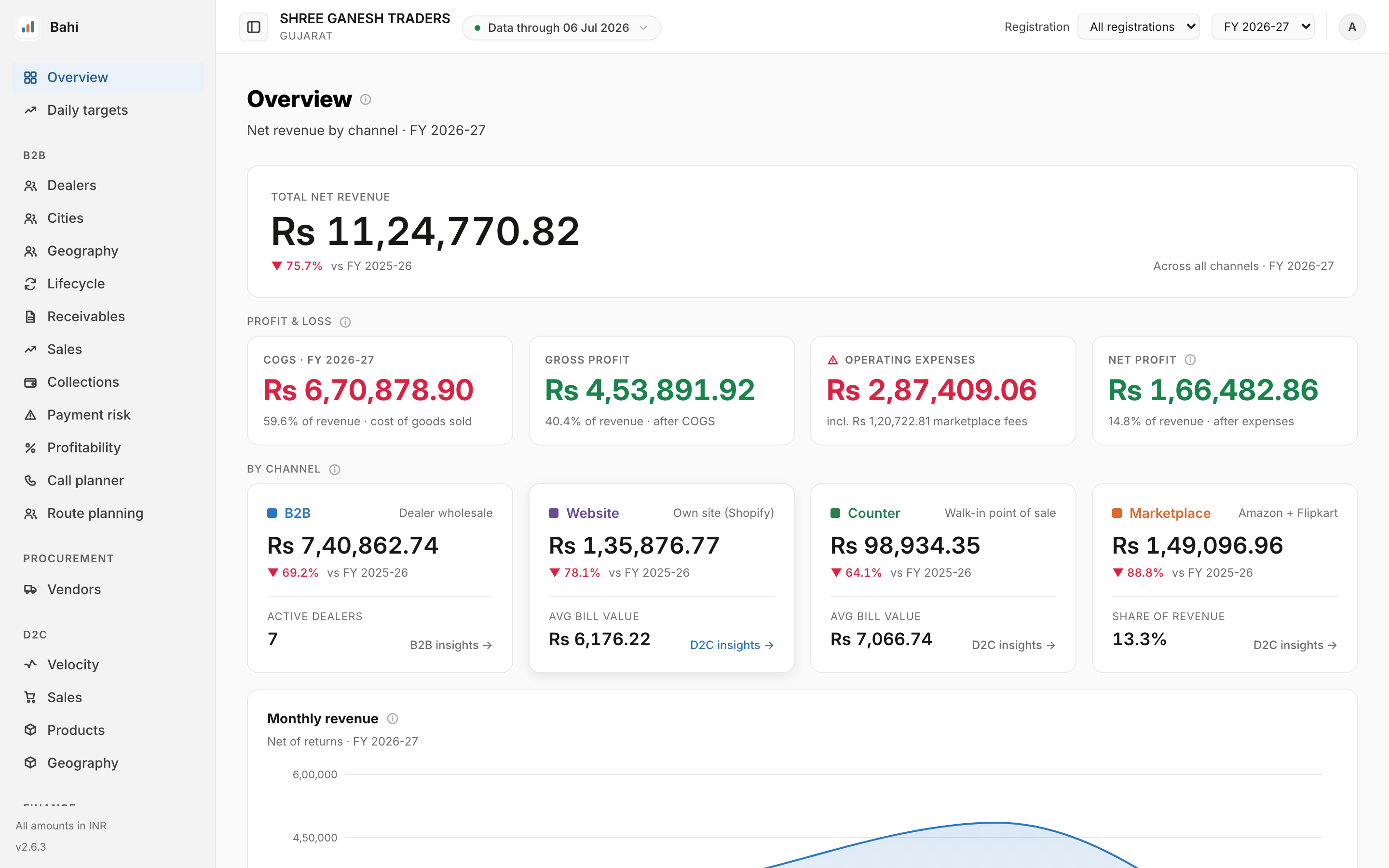Click the Dealers people icon
Viewport: 1389px width, 868px height.
pos(30,186)
